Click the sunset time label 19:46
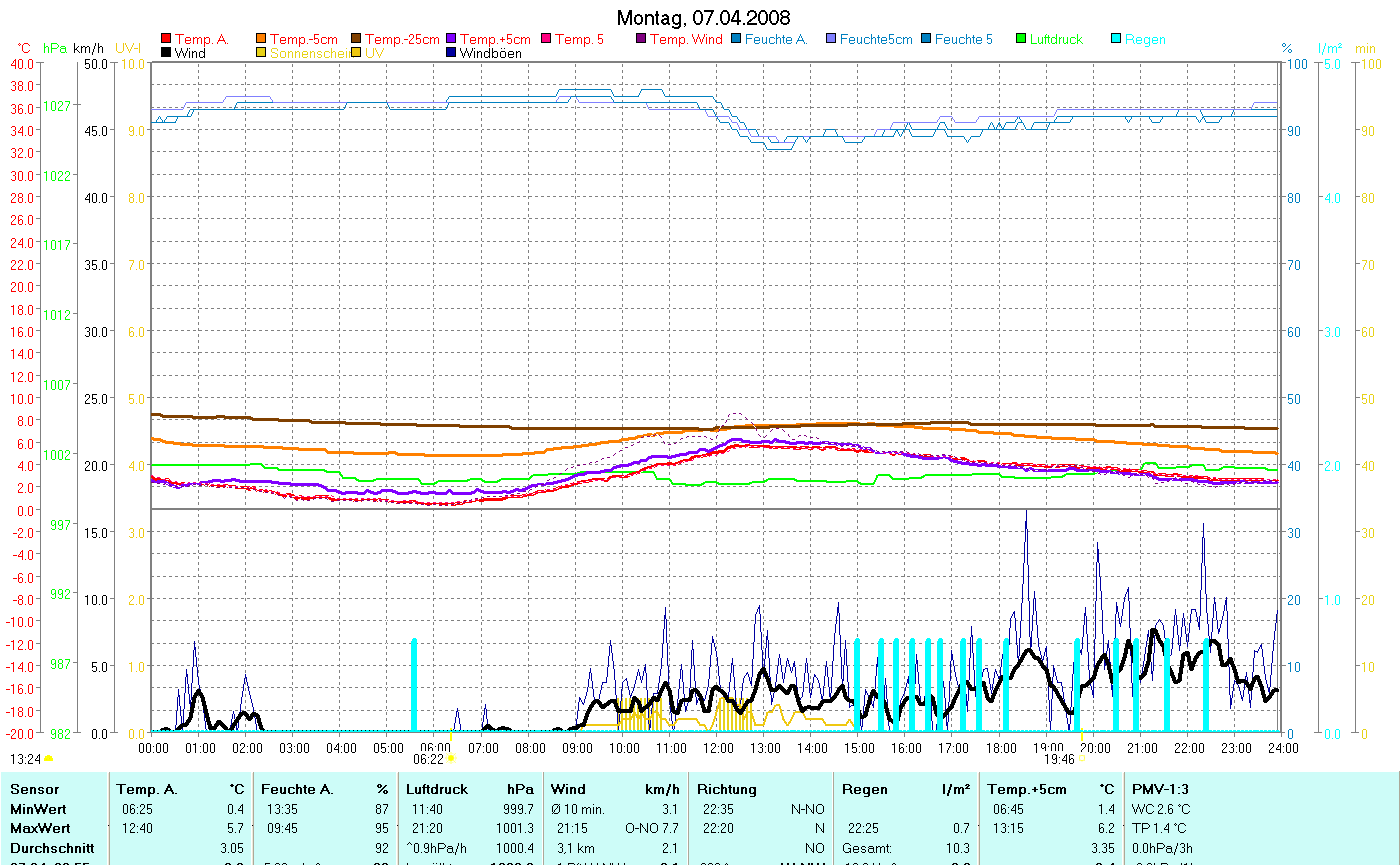 click(x=1059, y=759)
